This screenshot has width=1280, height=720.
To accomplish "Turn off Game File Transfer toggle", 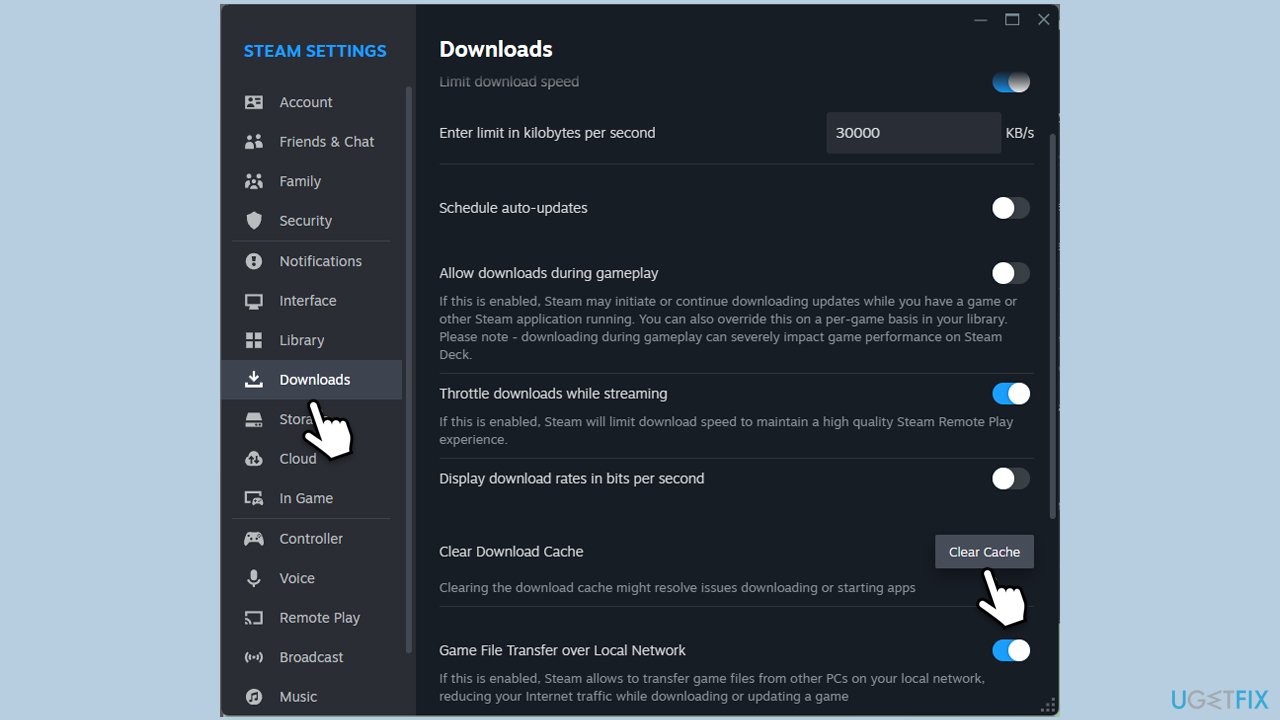I will [1010, 651].
